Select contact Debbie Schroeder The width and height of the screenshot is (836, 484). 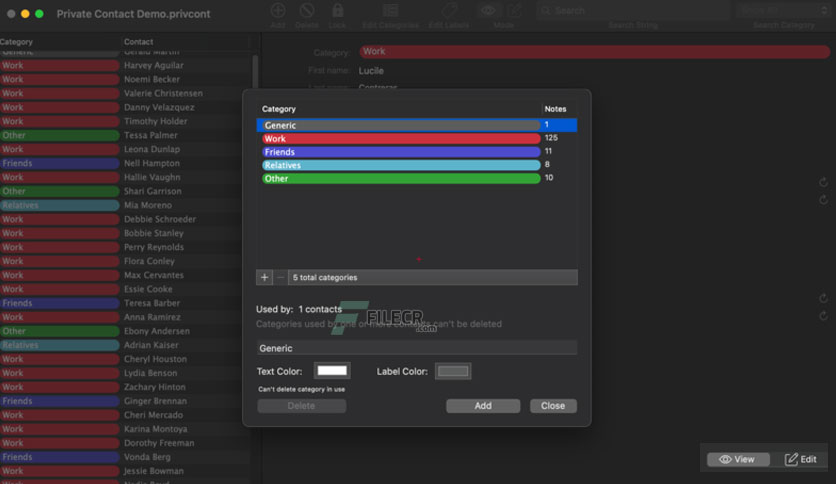point(159,219)
